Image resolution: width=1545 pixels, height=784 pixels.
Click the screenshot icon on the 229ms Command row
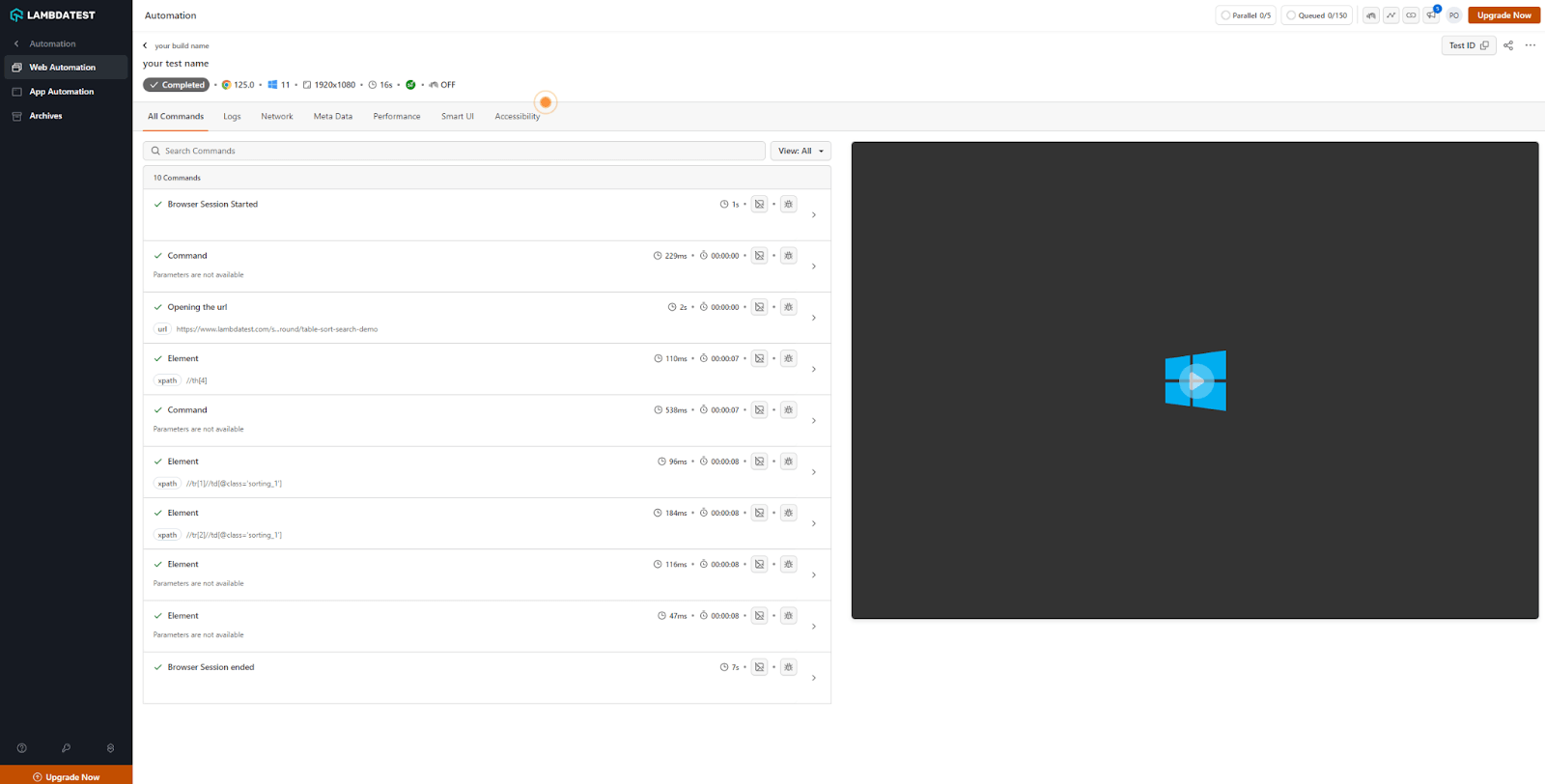tap(760, 256)
